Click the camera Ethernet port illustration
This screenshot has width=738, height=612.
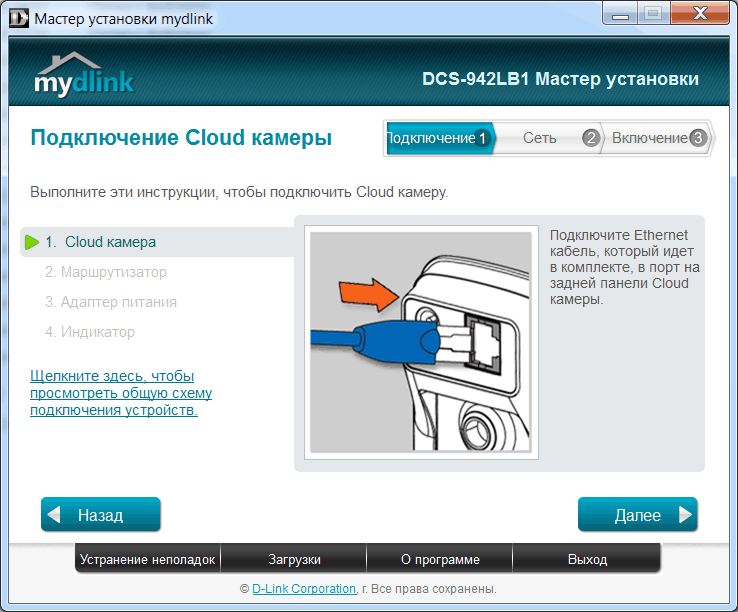421,342
